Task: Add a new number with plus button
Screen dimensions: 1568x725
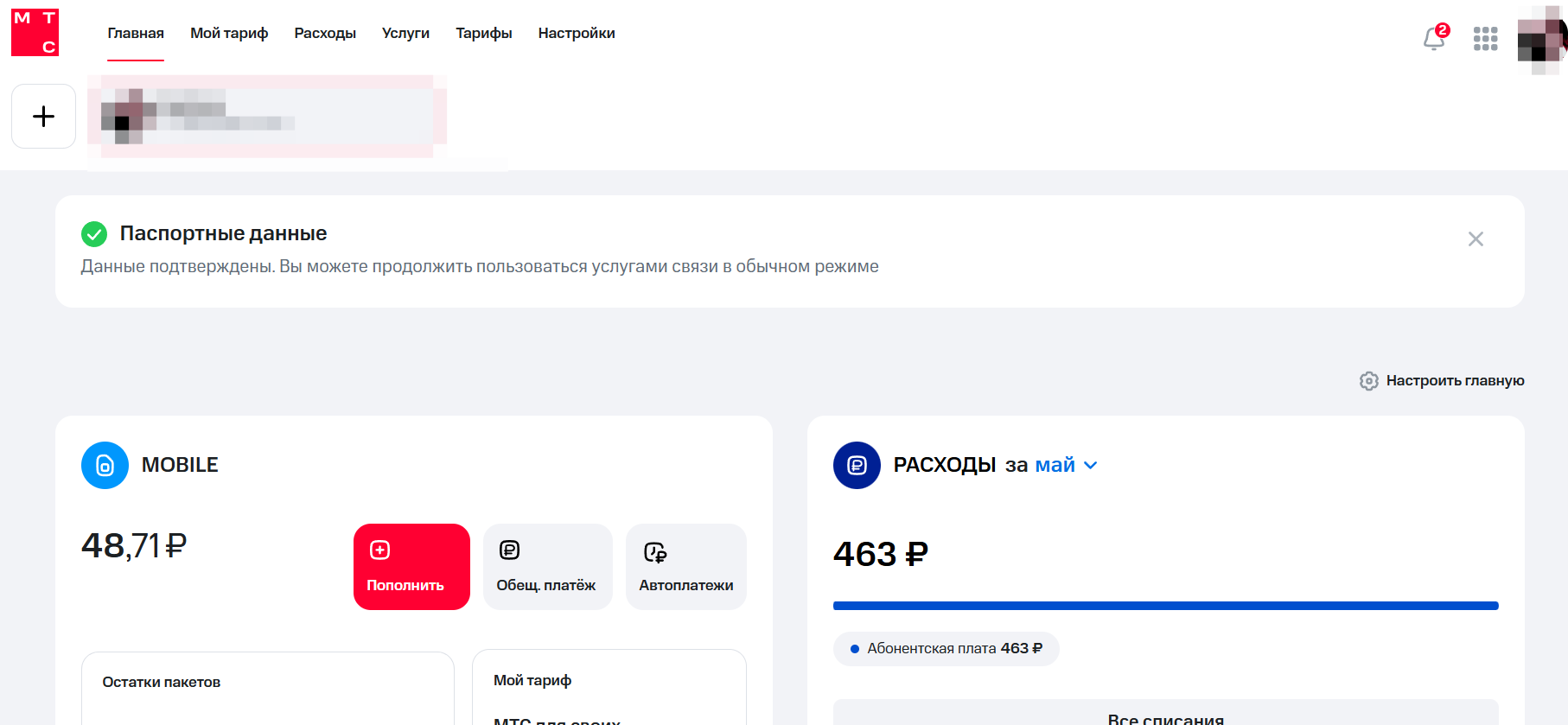Action: pos(43,116)
